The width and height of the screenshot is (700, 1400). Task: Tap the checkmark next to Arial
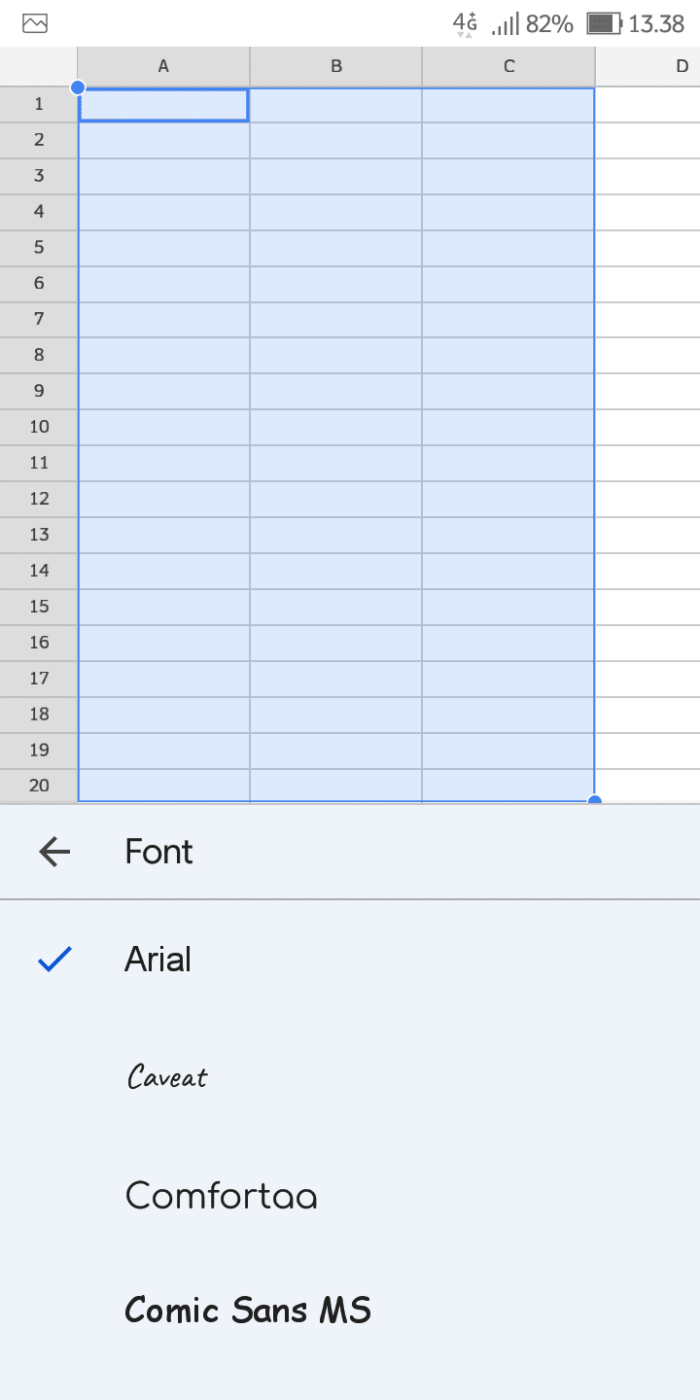tap(54, 959)
